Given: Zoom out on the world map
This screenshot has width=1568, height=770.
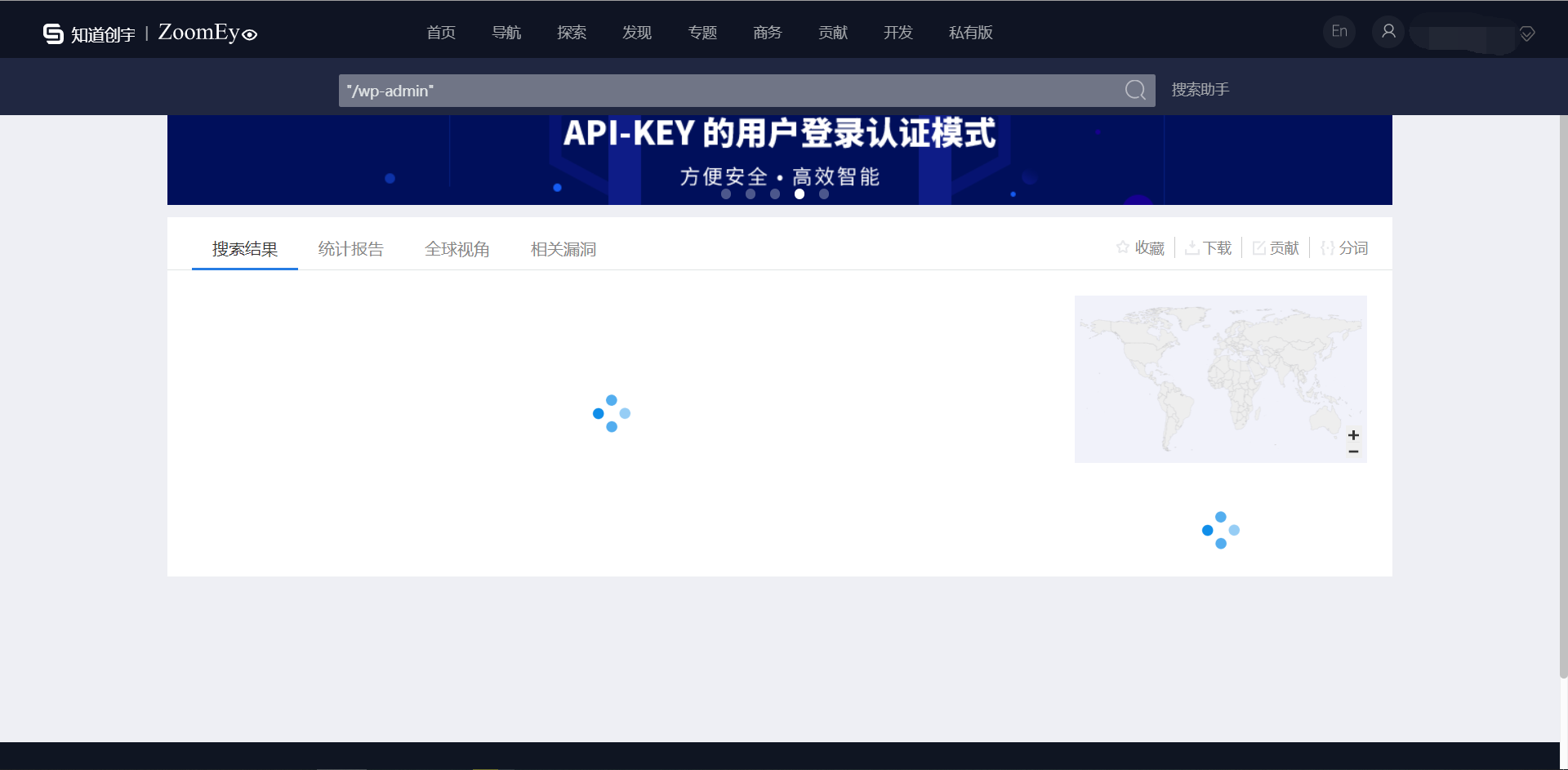Looking at the screenshot, I should pos(1353,452).
